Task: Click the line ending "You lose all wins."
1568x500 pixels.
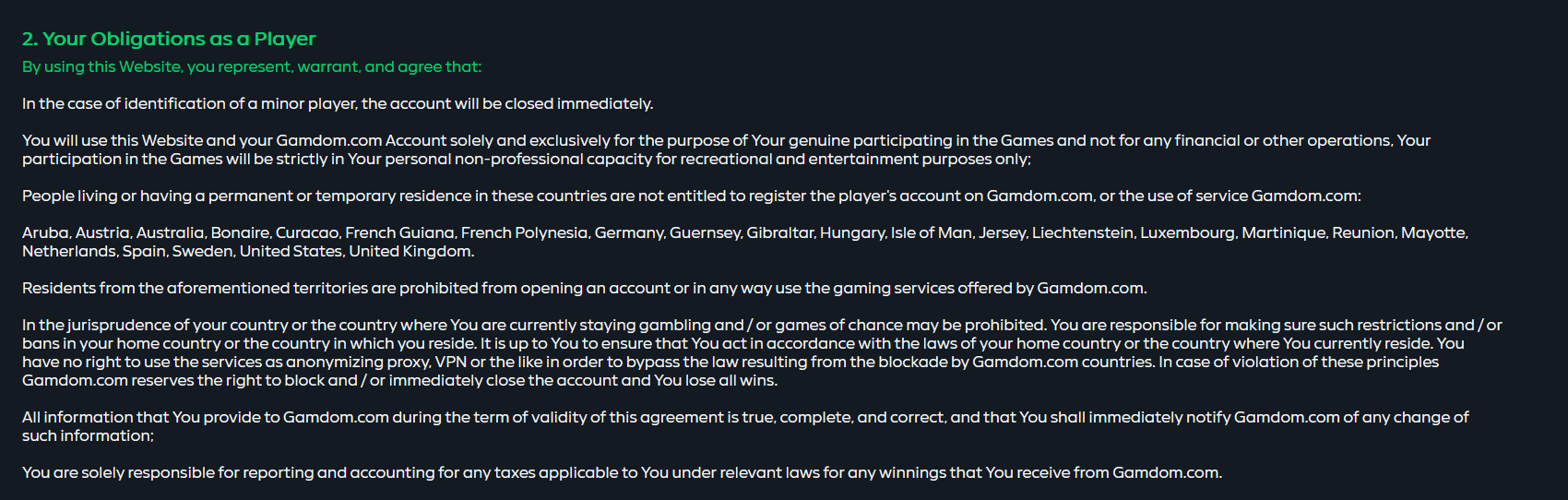Action: tap(399, 380)
